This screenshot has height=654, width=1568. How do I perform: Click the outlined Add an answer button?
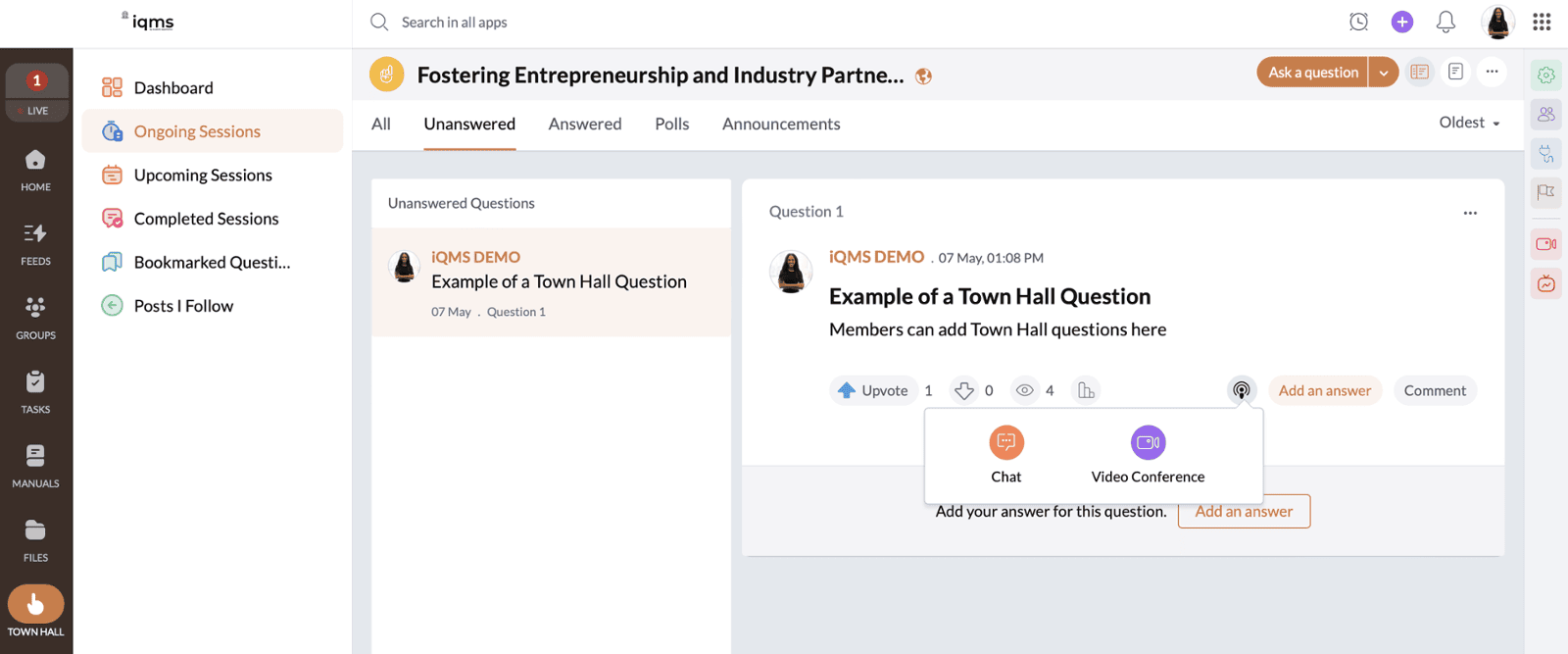pyautogui.click(x=1244, y=512)
